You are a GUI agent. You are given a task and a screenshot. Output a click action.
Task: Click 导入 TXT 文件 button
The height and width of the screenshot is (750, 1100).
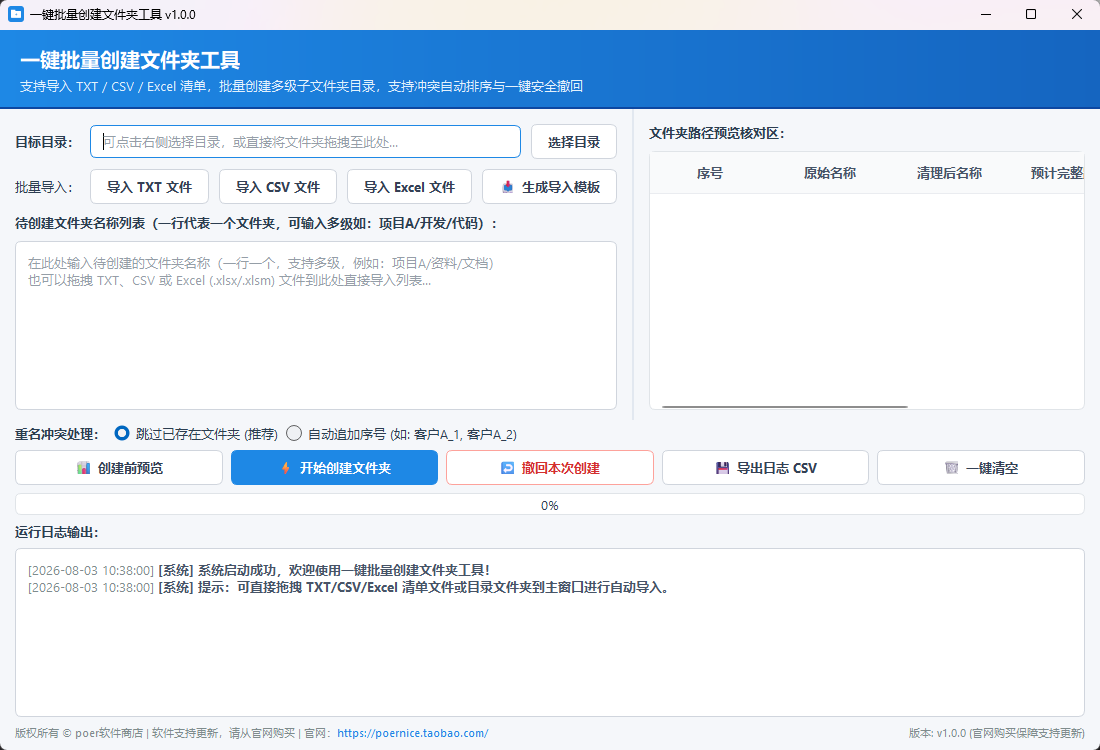tap(149, 187)
